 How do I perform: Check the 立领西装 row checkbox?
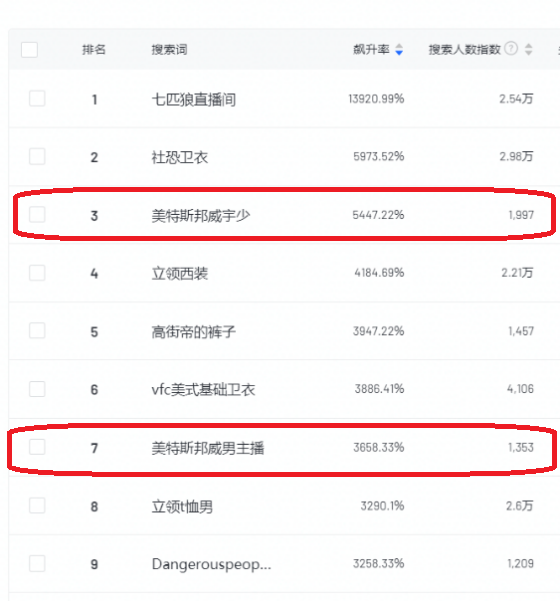(37, 273)
